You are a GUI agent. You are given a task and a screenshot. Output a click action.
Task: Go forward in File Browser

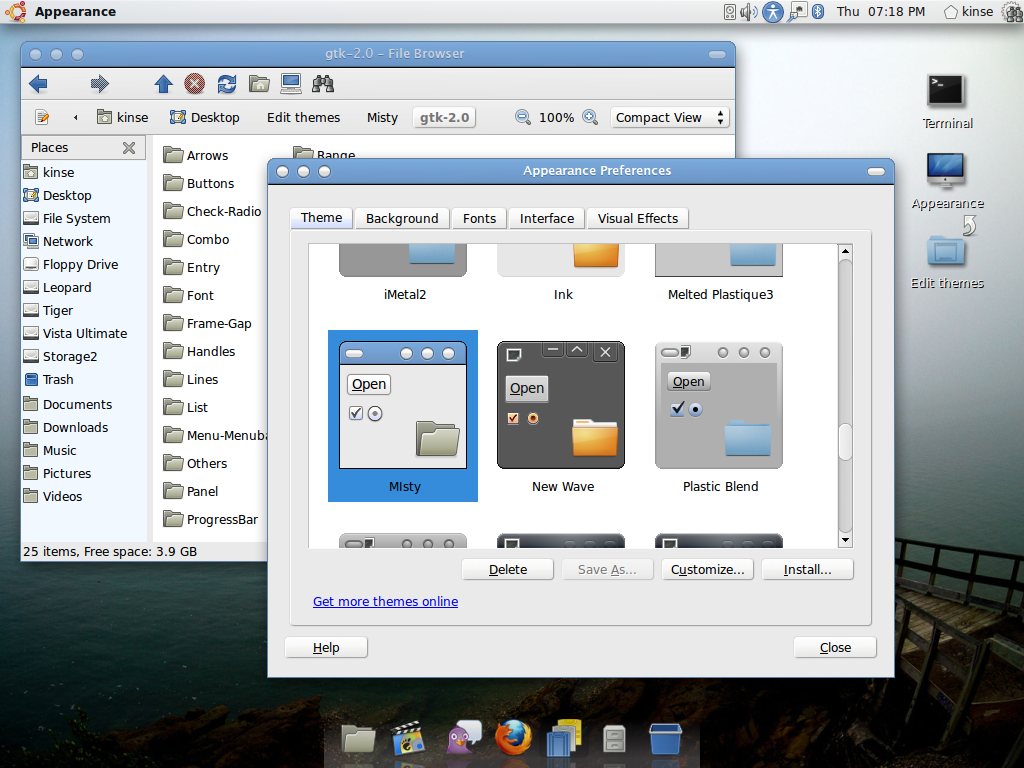coord(99,84)
